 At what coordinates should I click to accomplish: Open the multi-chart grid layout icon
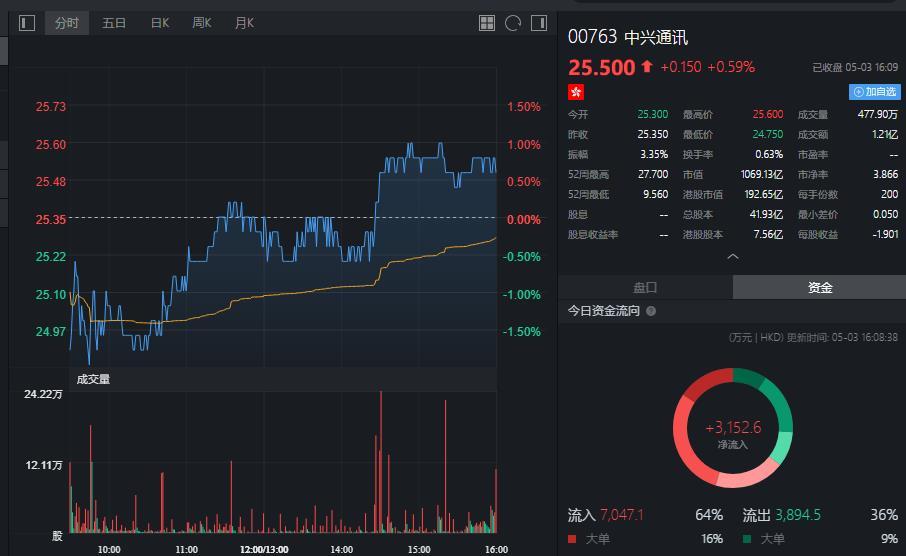click(487, 23)
